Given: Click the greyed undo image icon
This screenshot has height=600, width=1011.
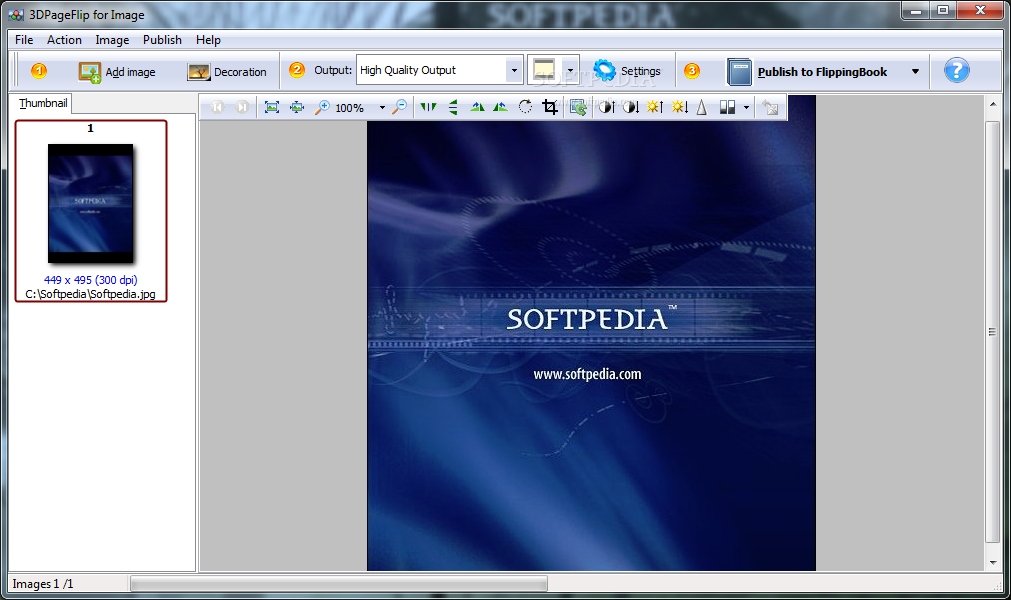Looking at the screenshot, I should click(x=771, y=107).
